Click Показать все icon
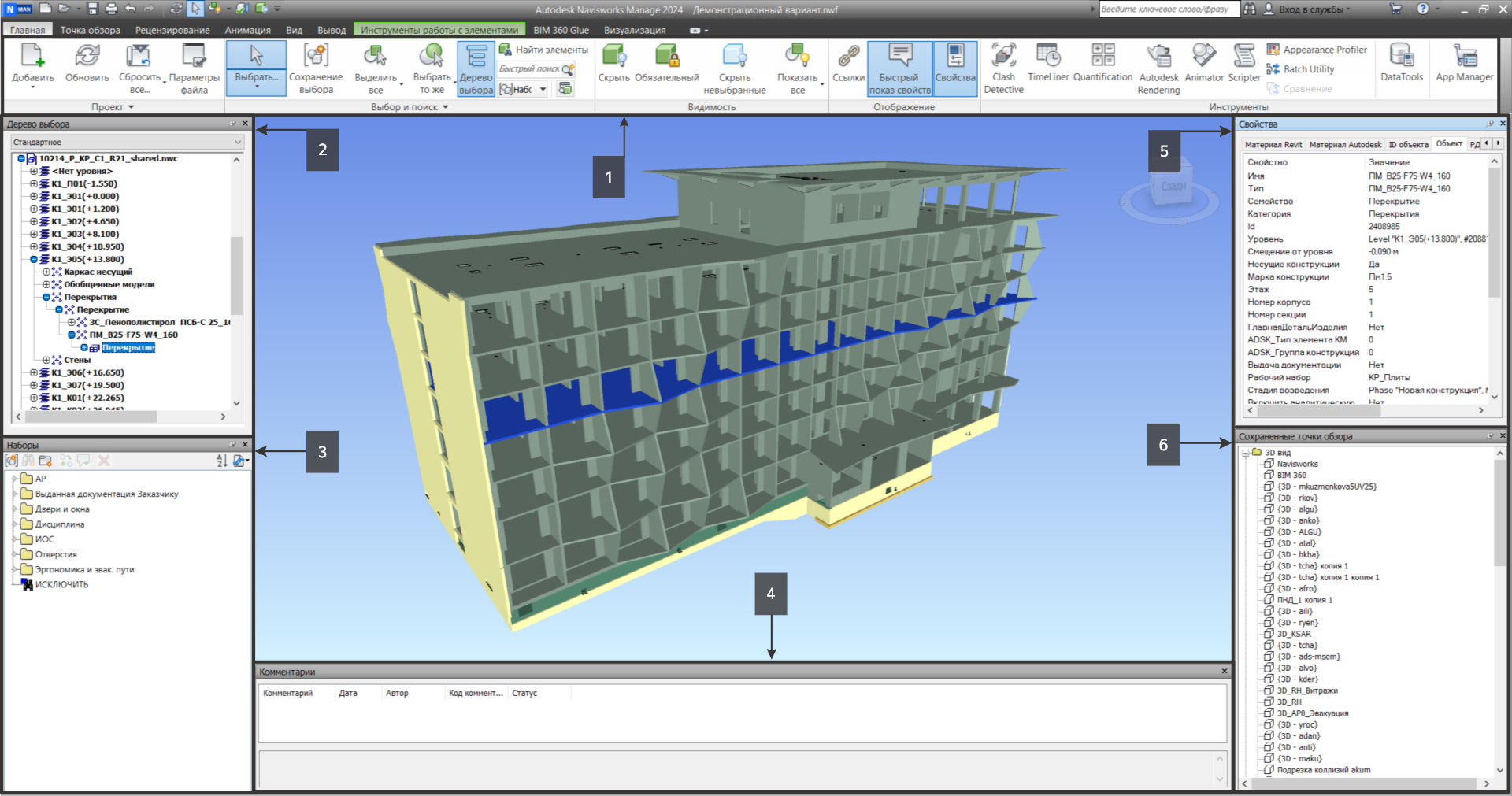The height and width of the screenshot is (796, 1512). click(797, 56)
